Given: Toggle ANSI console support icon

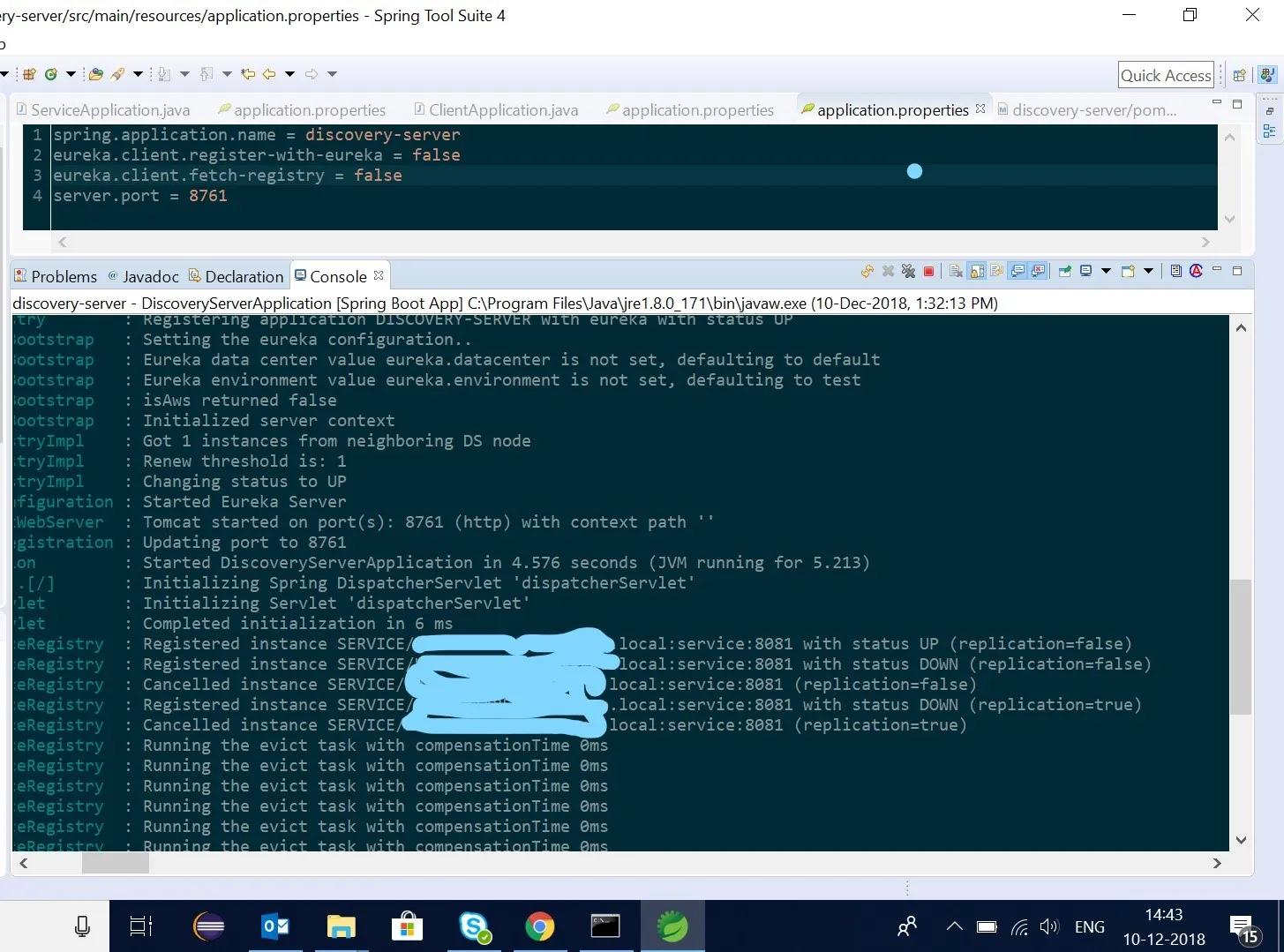Looking at the screenshot, I should (x=1196, y=272).
